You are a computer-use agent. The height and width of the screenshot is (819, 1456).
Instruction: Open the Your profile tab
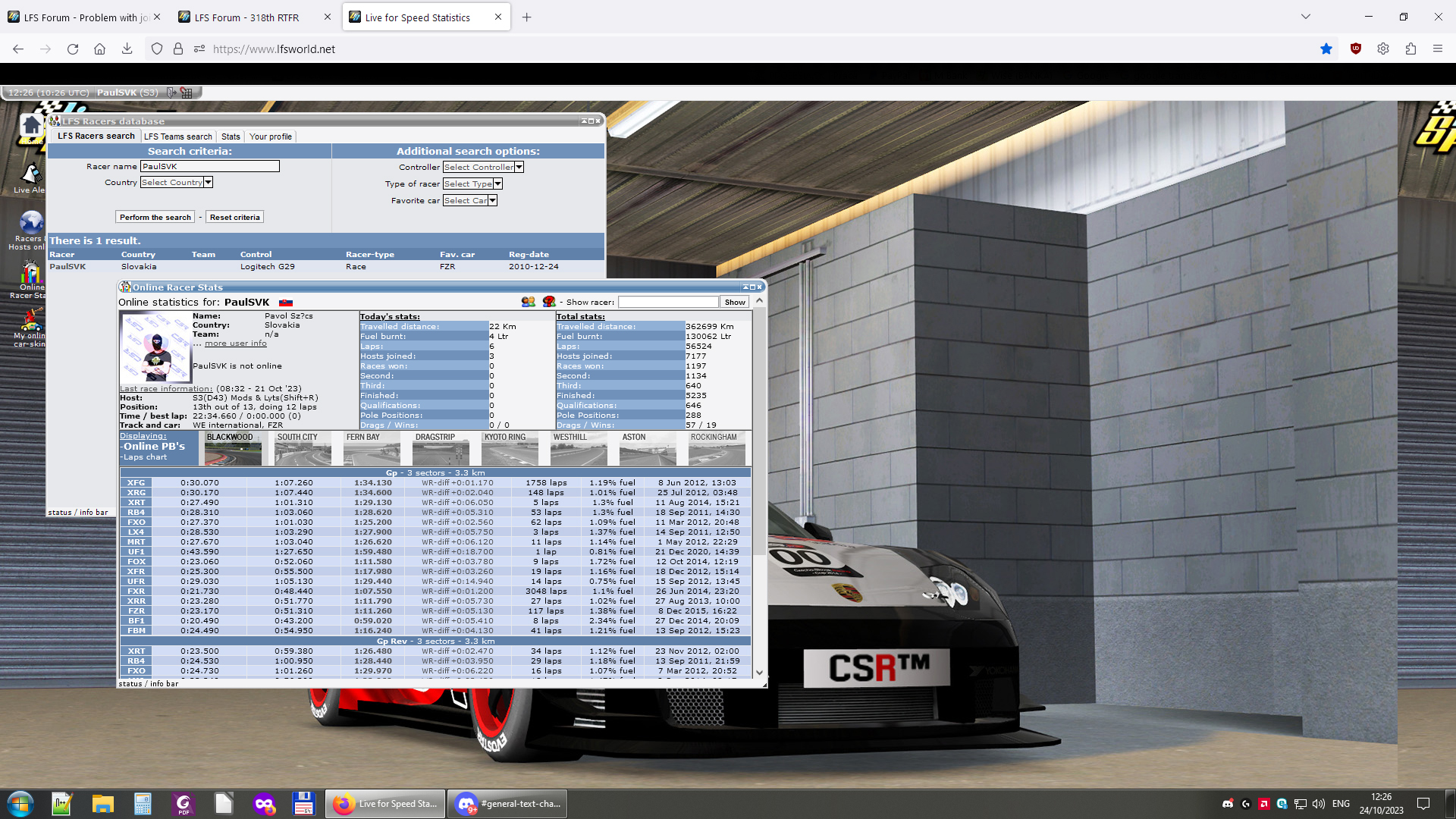tap(270, 136)
